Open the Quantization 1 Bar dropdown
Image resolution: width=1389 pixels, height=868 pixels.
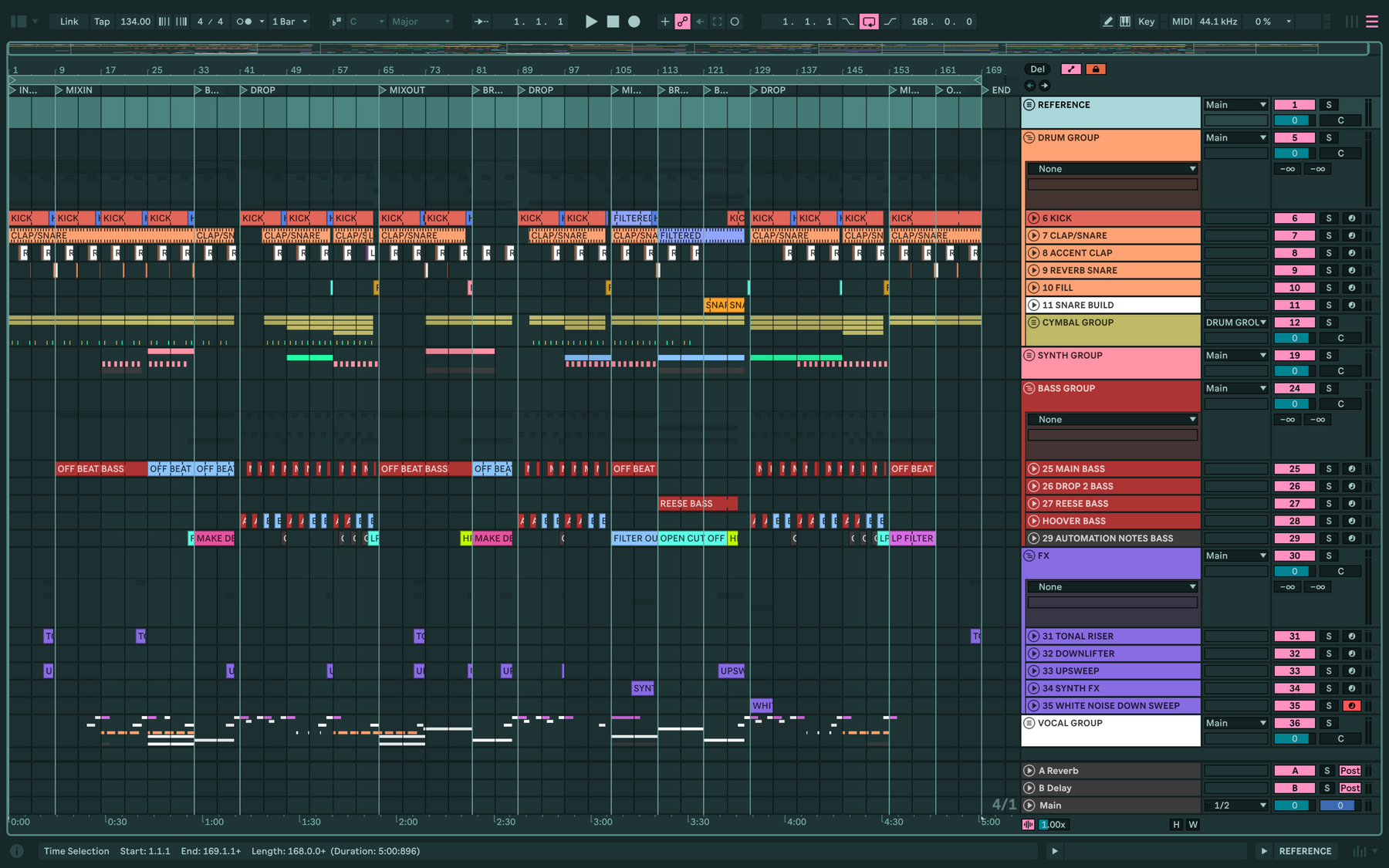(289, 22)
